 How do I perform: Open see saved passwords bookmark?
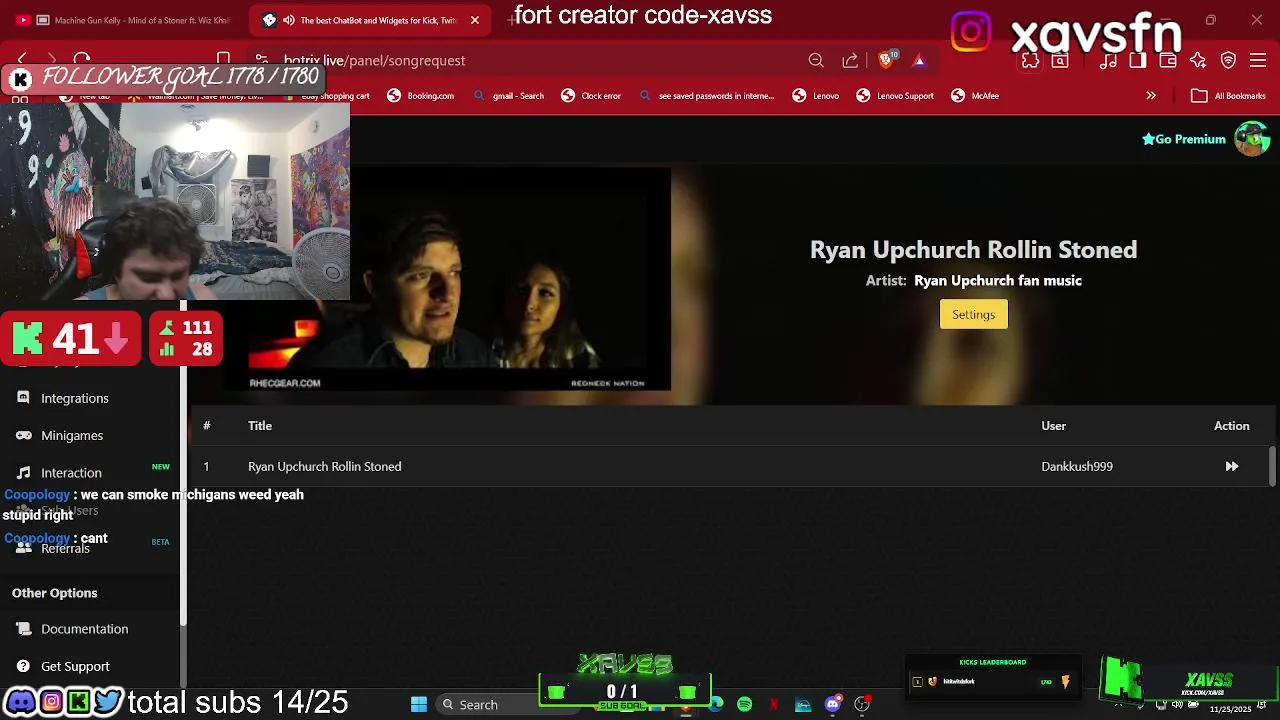(x=706, y=96)
